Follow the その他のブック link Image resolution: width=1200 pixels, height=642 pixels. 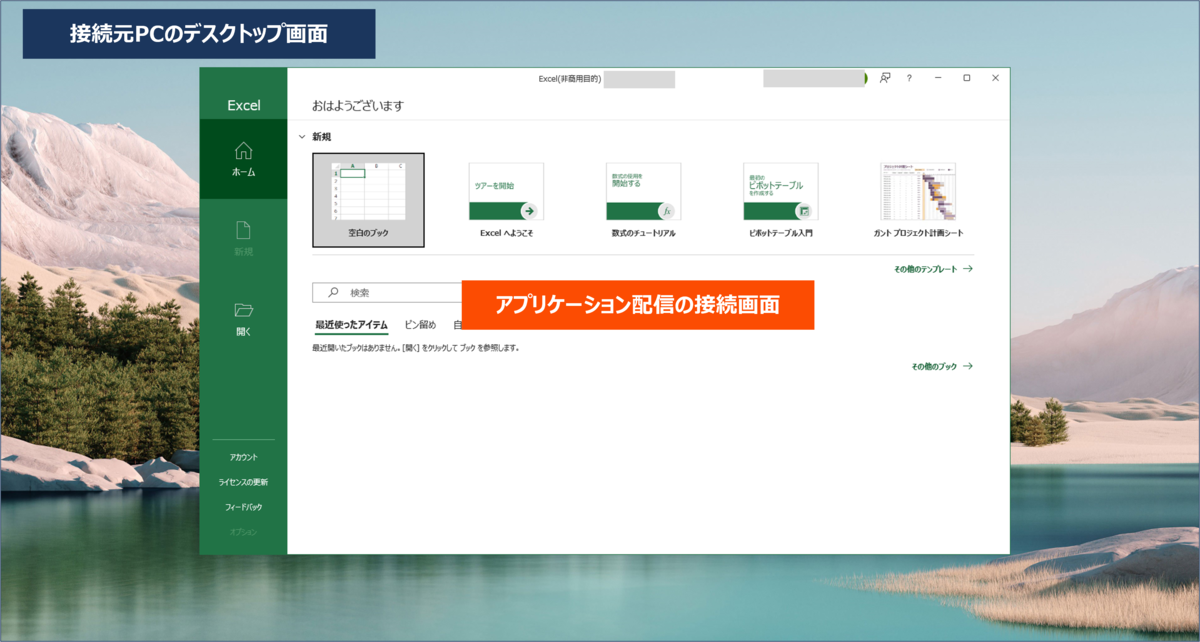point(941,367)
